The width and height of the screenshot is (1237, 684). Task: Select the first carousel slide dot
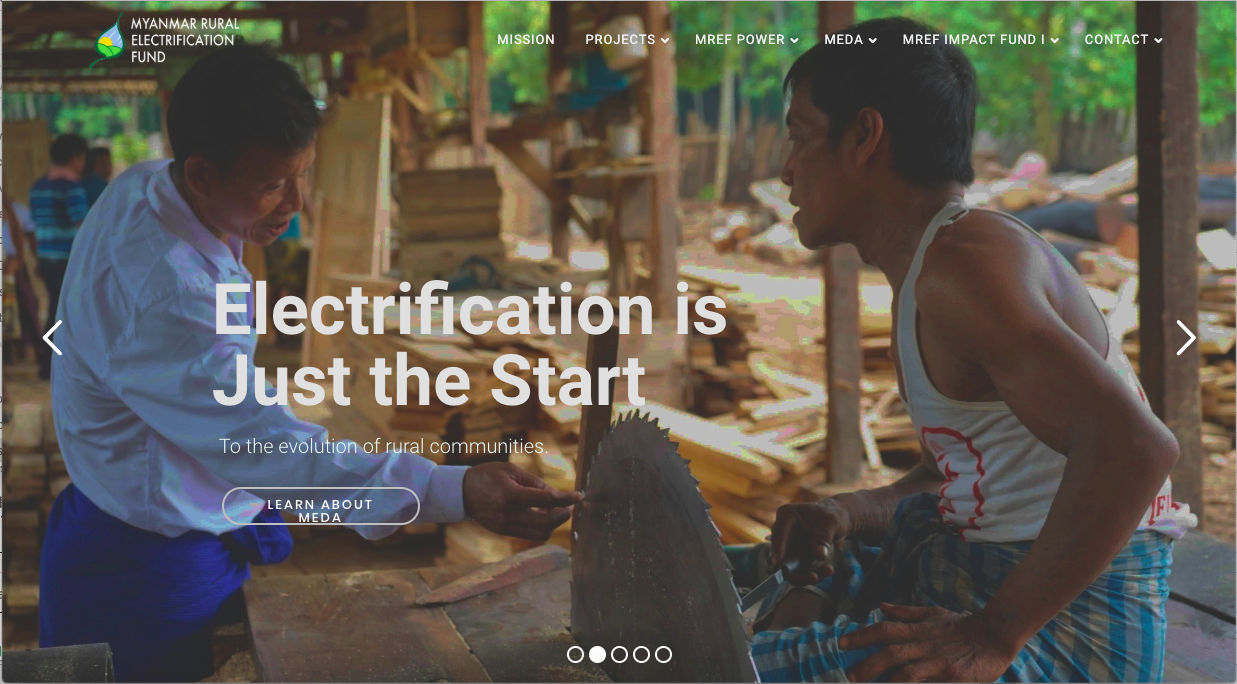tap(575, 654)
